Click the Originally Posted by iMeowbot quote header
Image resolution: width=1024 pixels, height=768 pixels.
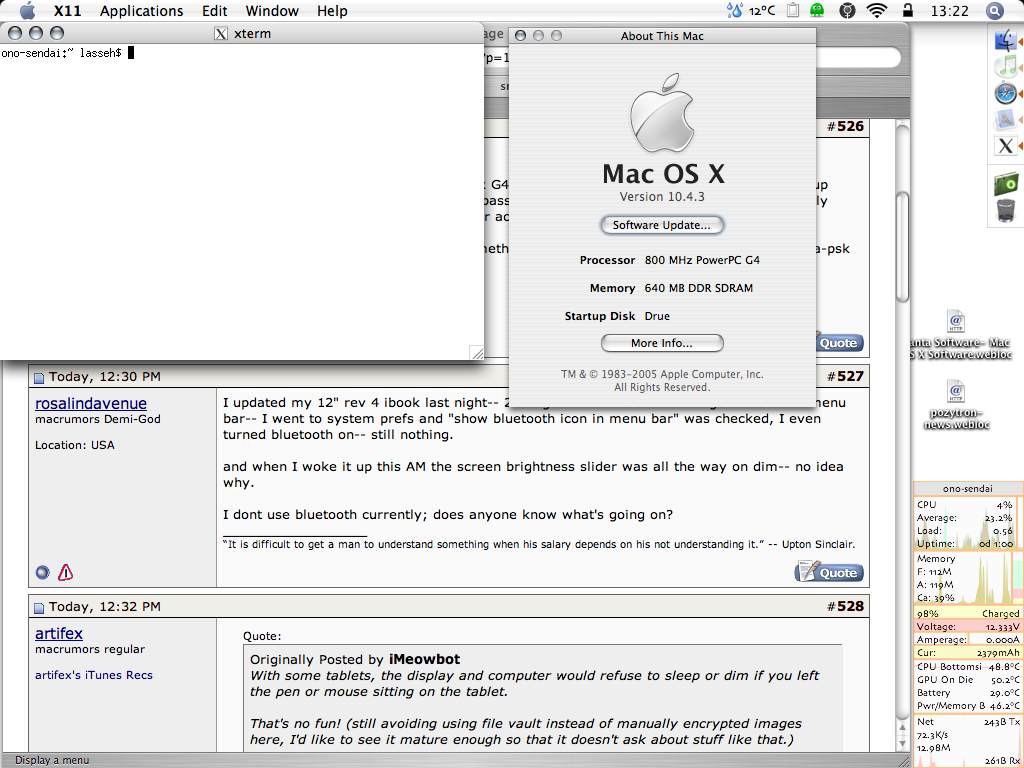[x=355, y=660]
